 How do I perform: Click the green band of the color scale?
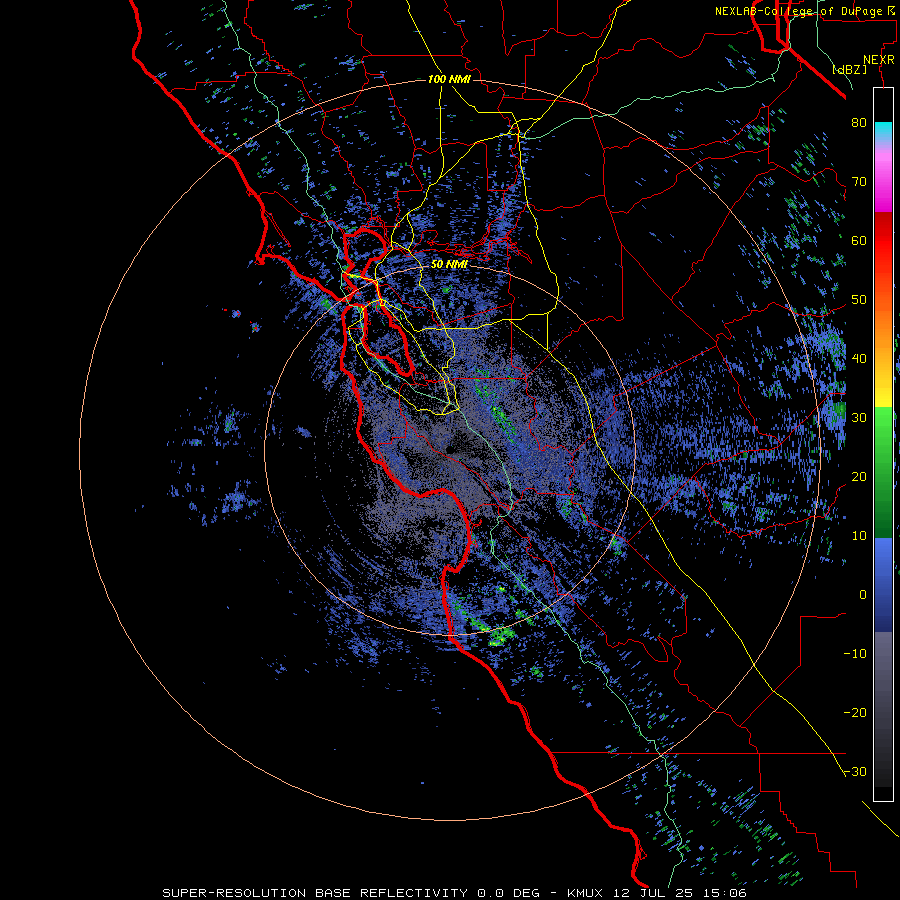[x=883, y=472]
